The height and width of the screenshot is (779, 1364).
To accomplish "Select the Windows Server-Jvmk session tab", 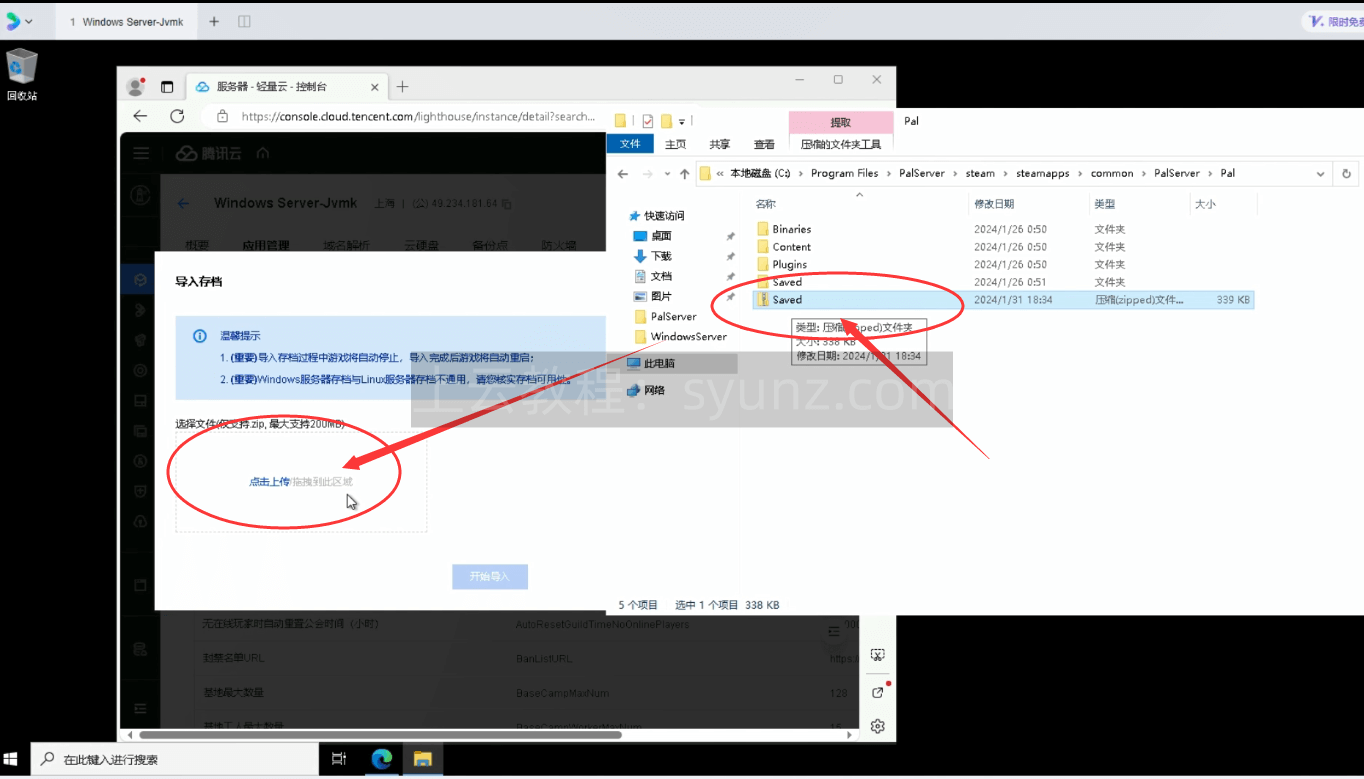I will point(126,21).
